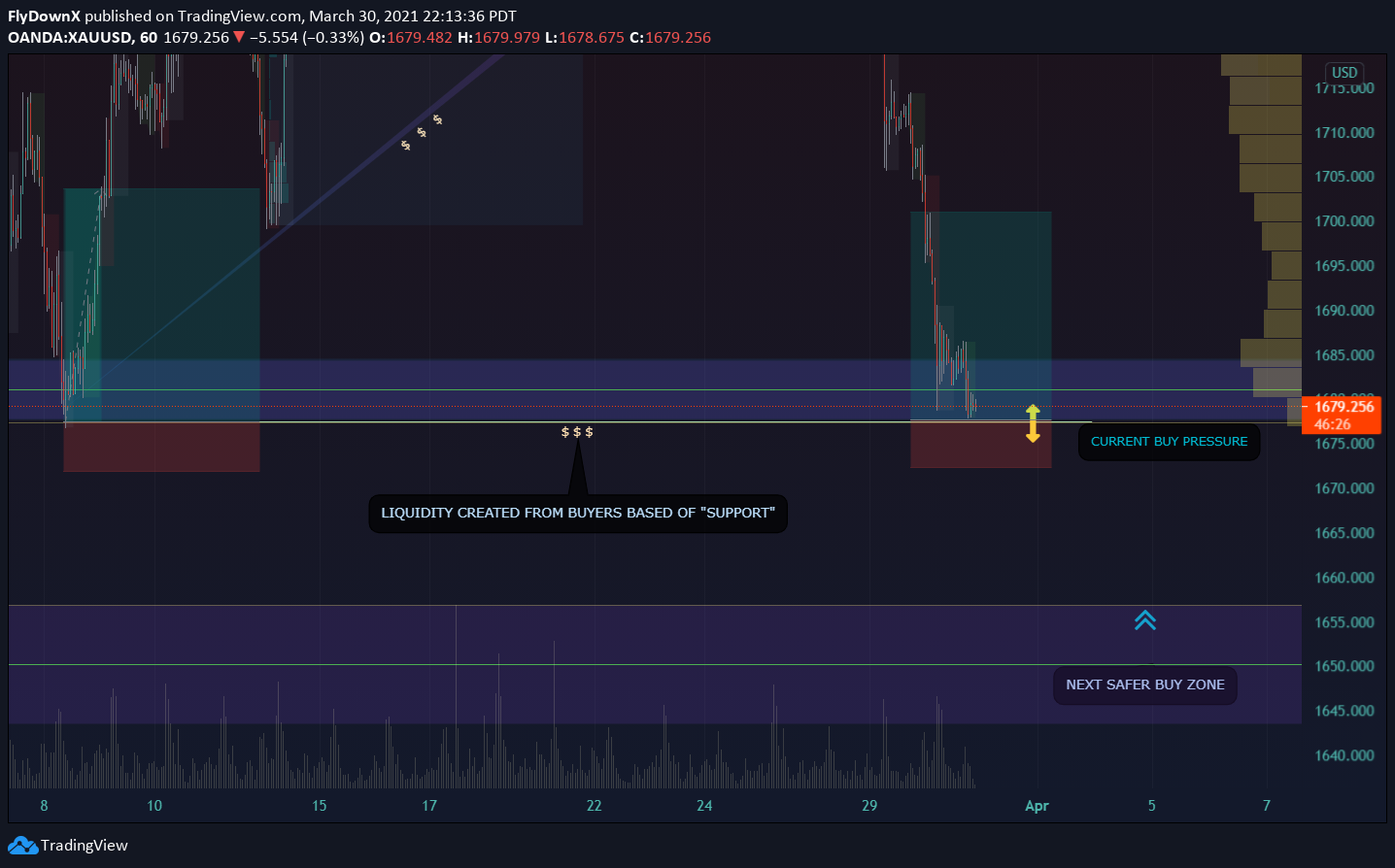
Task: Click the Apr date on time axis
Action: [x=1037, y=806]
